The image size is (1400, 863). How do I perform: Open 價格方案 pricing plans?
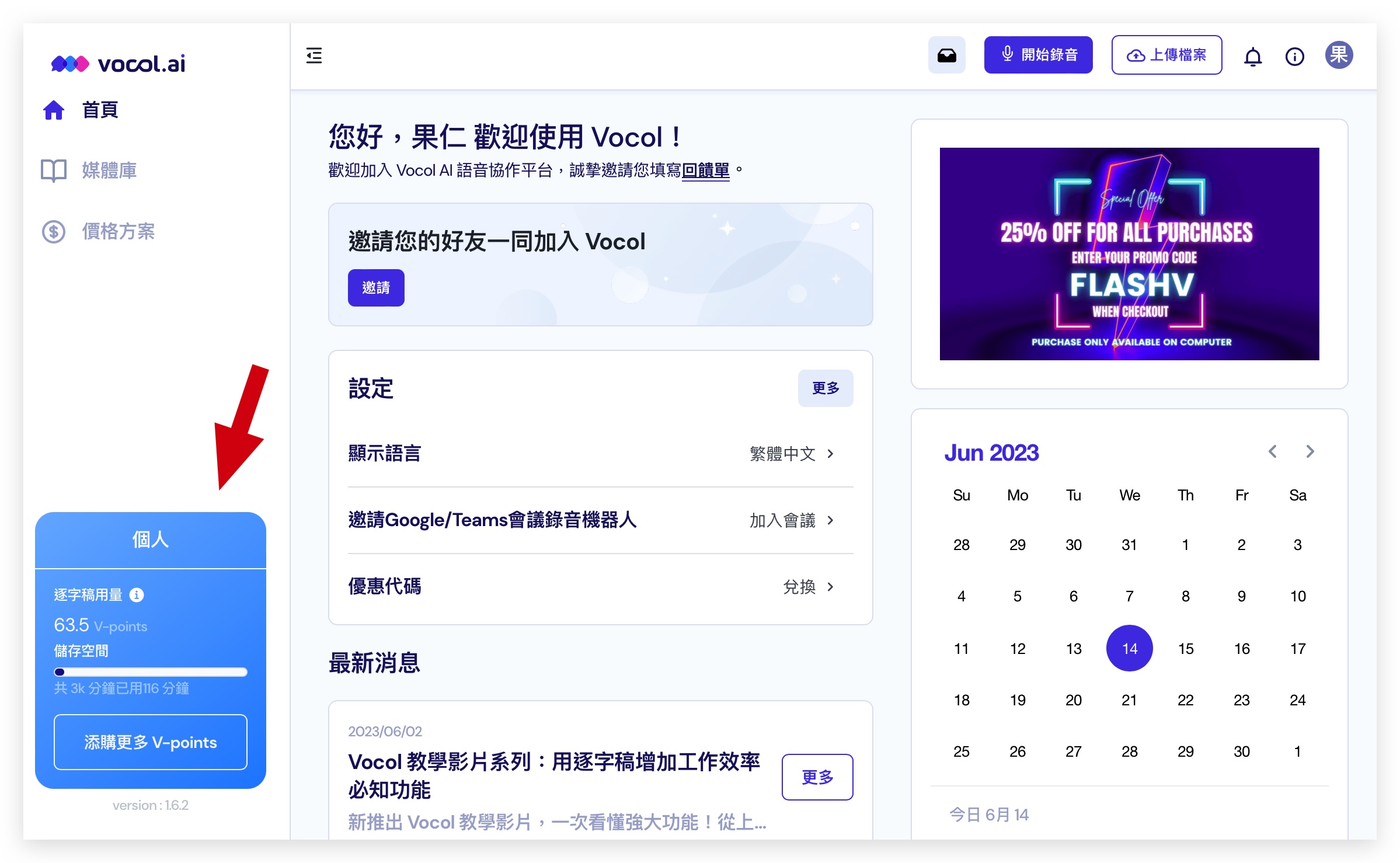pyautogui.click(x=119, y=231)
